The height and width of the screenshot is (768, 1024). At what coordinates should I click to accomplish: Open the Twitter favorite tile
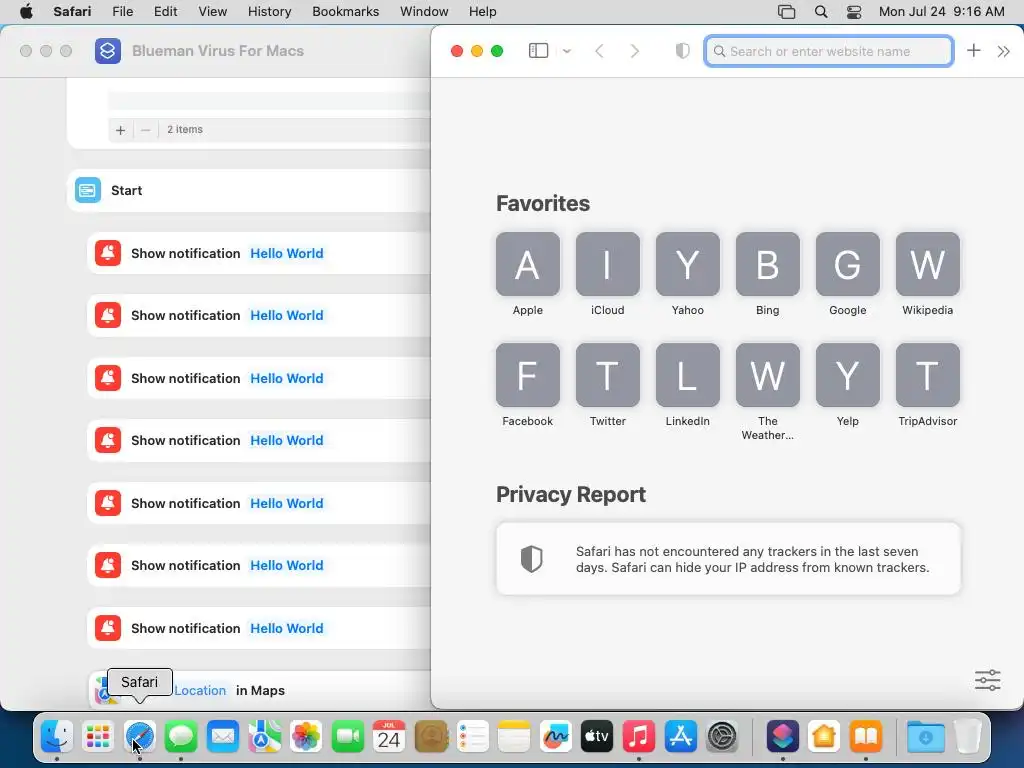[607, 376]
